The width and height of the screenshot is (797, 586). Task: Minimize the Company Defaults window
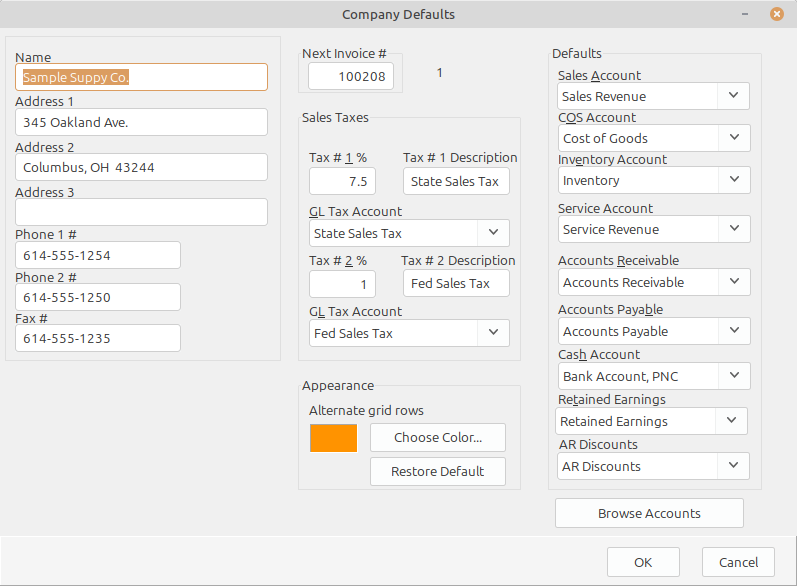pos(745,14)
